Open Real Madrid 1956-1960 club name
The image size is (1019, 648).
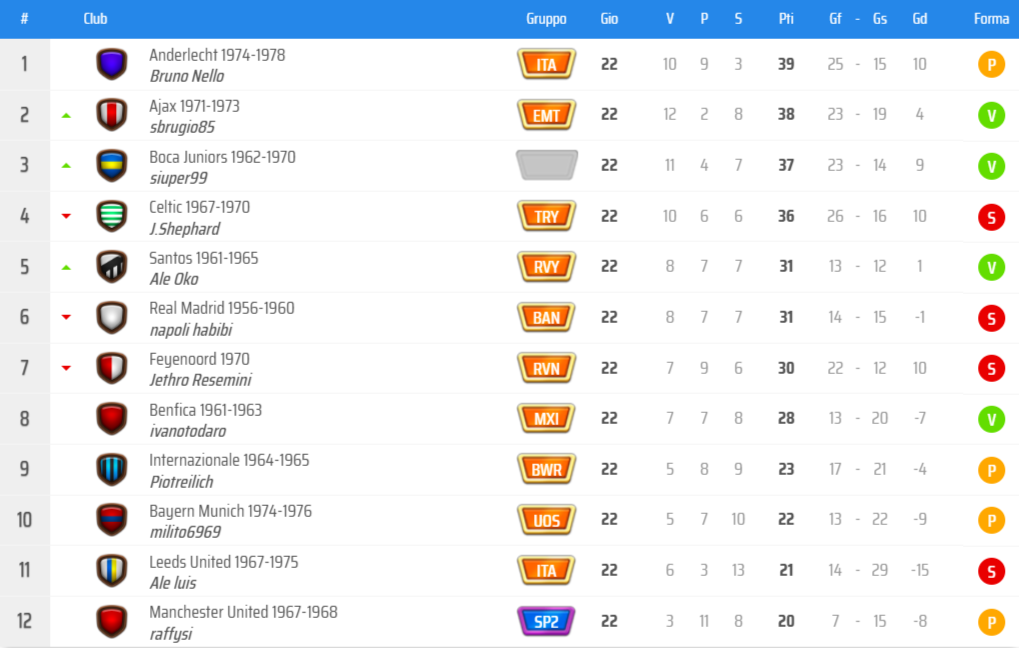coord(222,308)
